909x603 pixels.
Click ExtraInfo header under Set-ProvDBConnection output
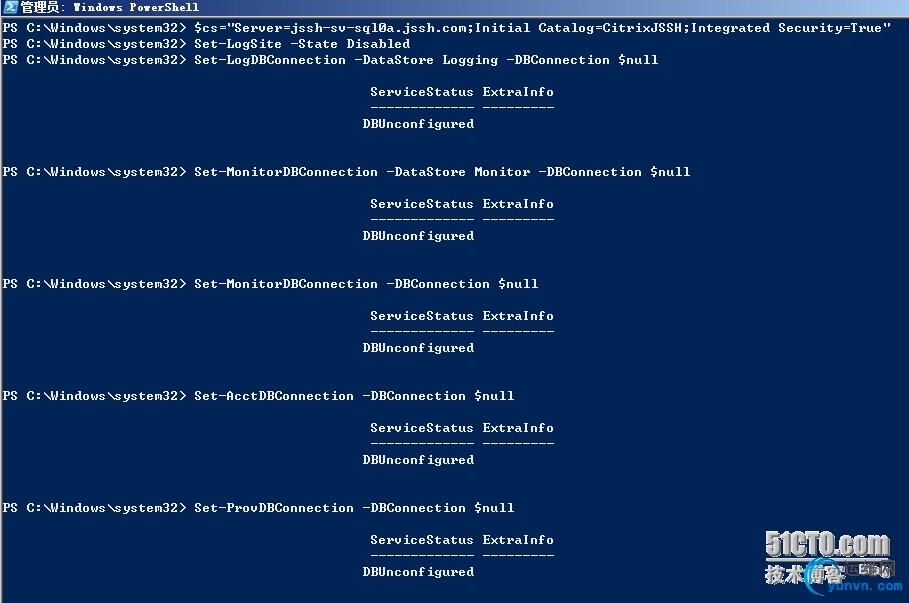coord(518,540)
